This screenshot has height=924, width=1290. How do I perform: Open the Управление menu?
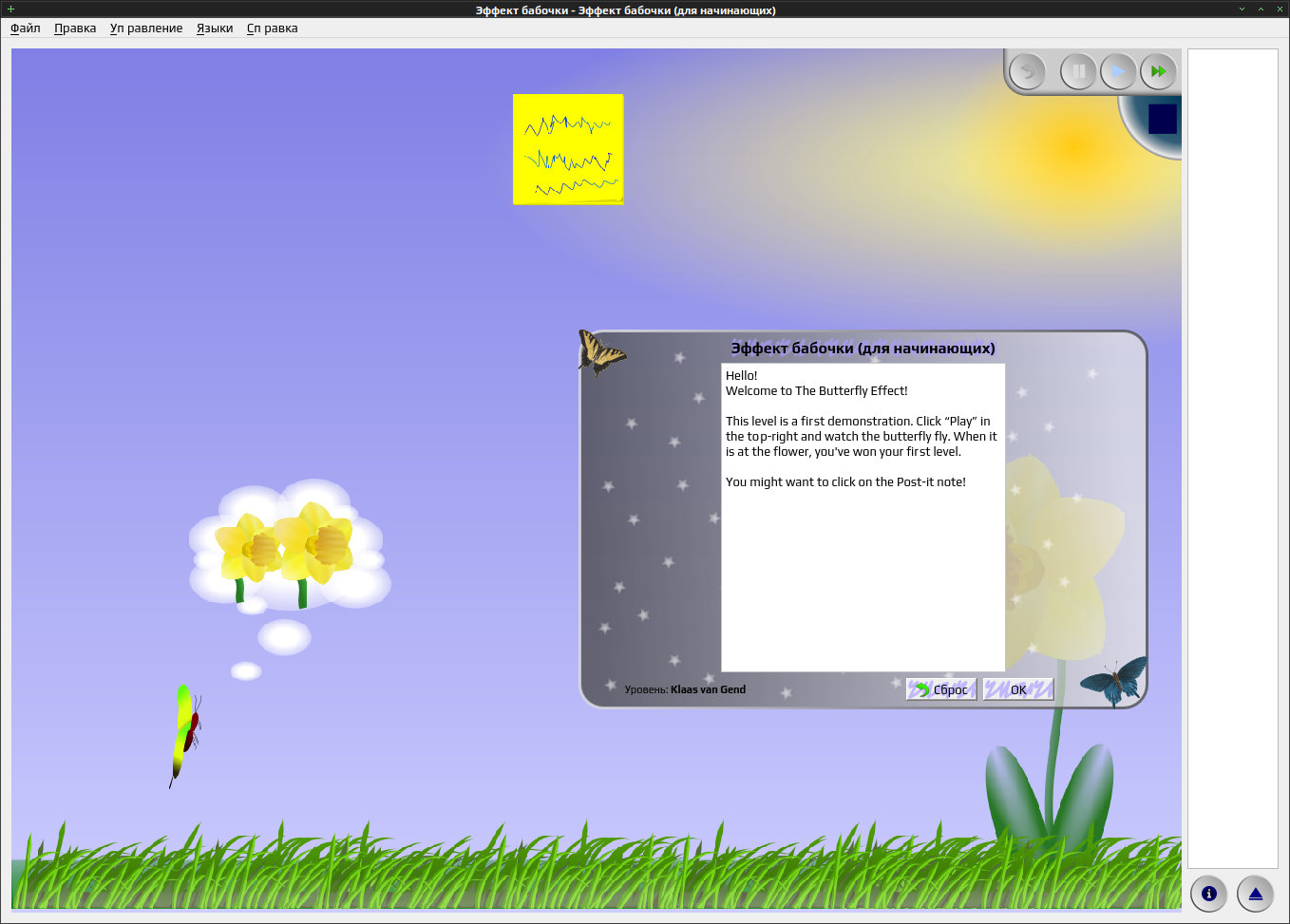(146, 28)
